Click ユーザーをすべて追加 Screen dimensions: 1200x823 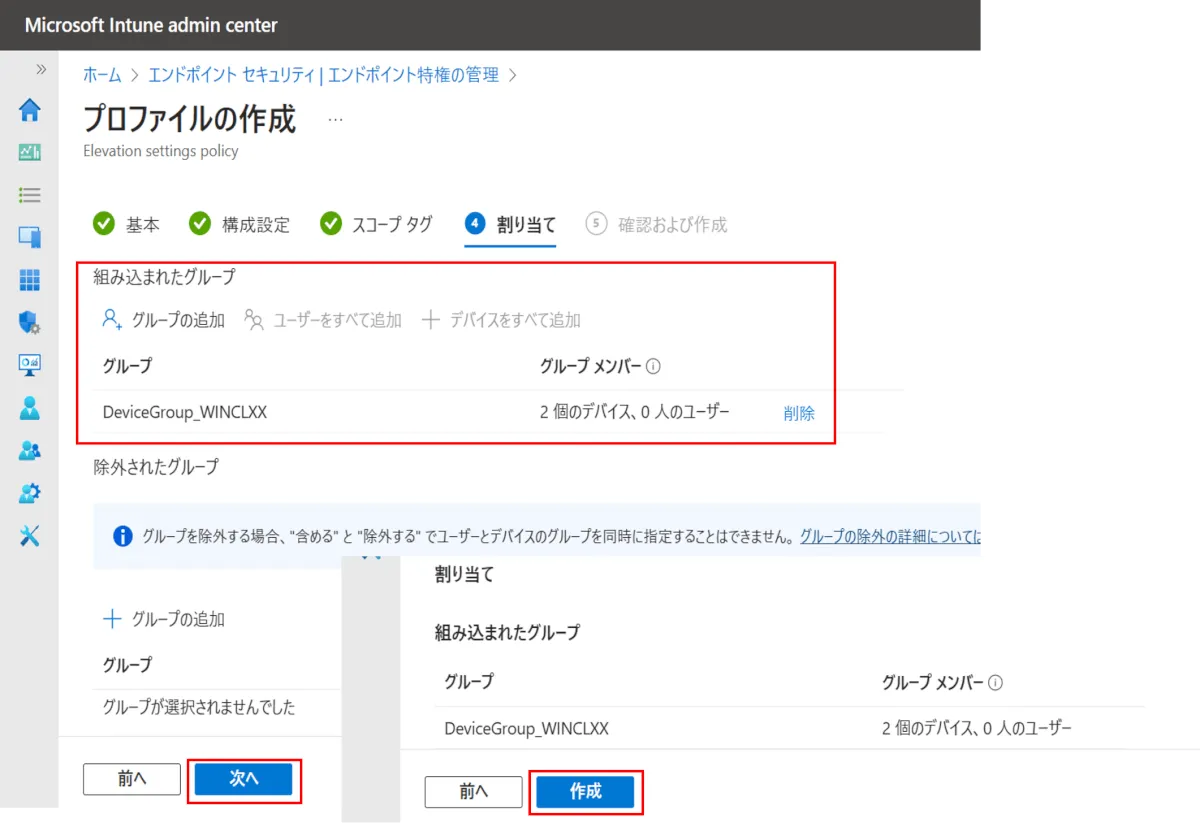click(323, 320)
